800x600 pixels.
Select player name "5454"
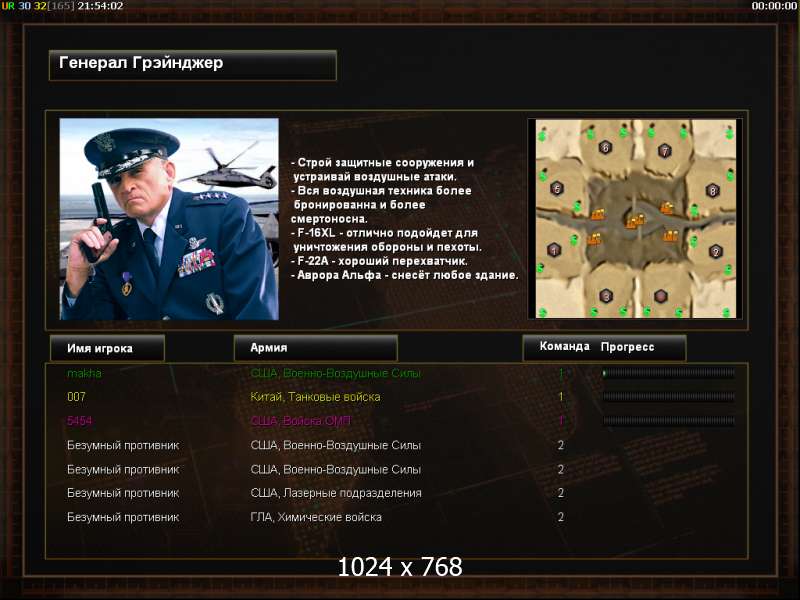pyautogui.click(x=80, y=421)
